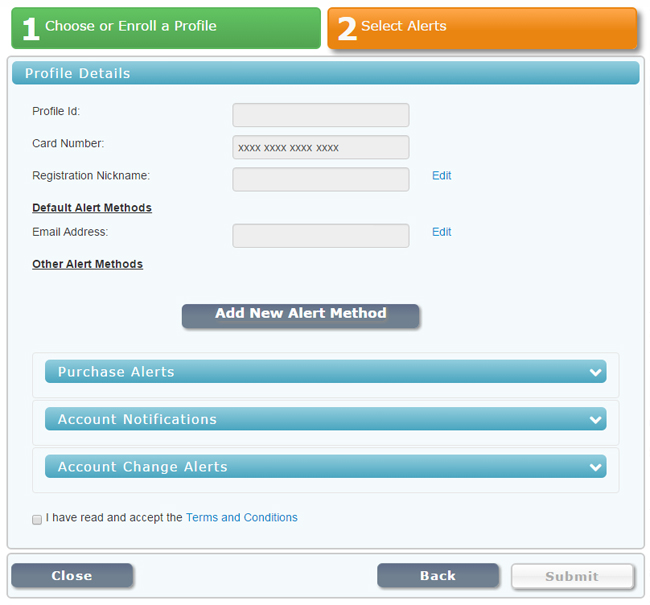
Task: Expand Account Change Alerts chevron
Action: tap(596, 467)
